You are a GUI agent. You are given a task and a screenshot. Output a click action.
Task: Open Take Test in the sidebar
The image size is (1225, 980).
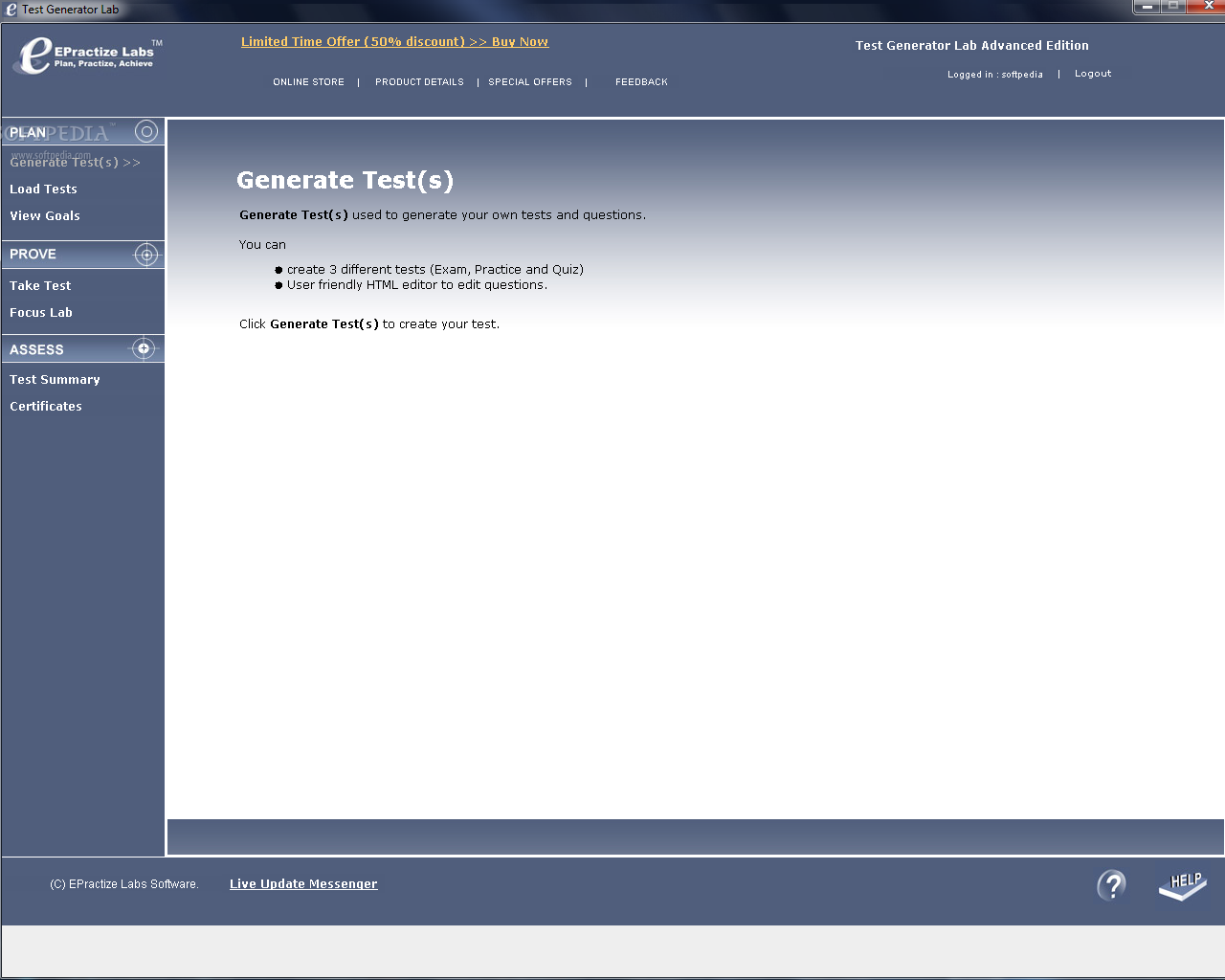(x=40, y=286)
